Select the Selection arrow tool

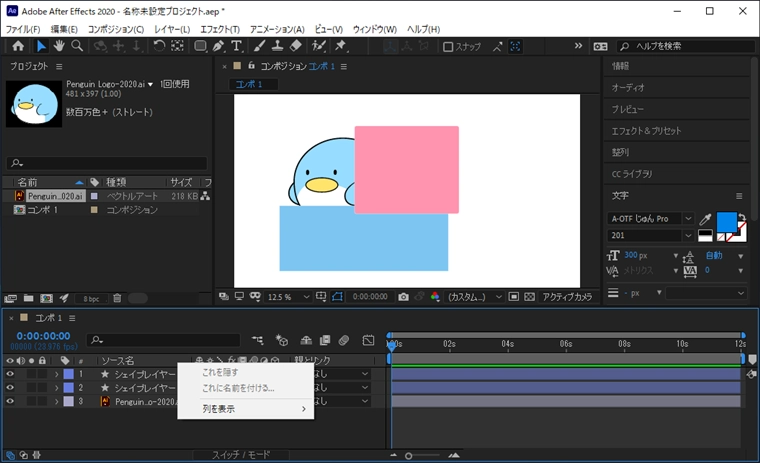click(41, 46)
